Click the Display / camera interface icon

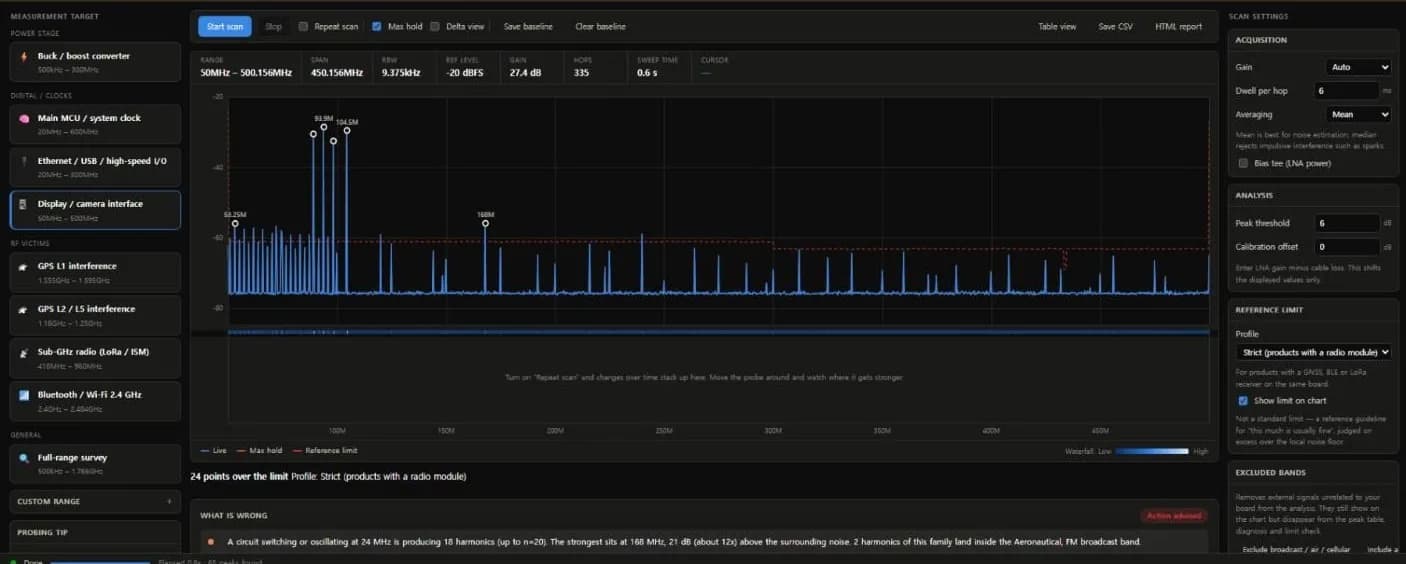tap(23, 204)
